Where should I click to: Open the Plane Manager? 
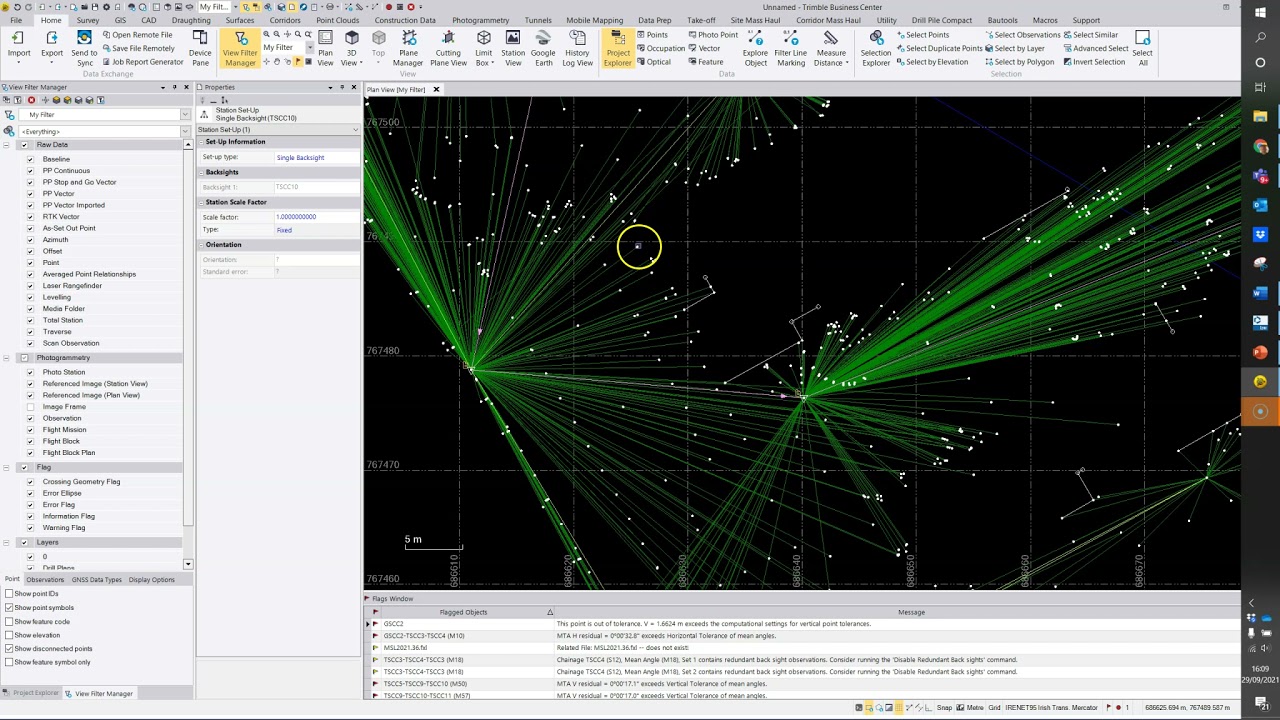(408, 48)
